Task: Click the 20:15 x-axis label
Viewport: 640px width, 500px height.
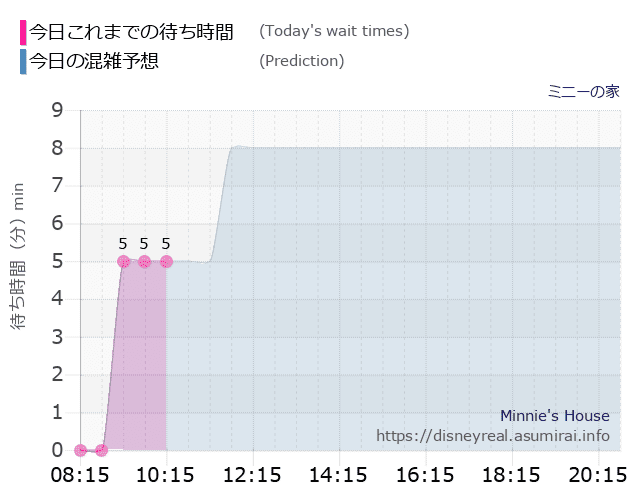Action: [598, 475]
